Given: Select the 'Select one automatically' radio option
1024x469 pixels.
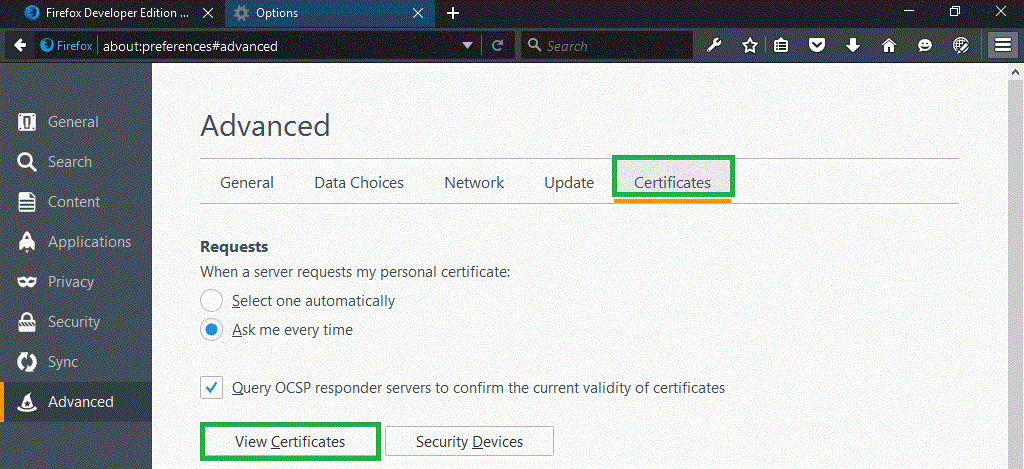Looking at the screenshot, I should pos(211,301).
